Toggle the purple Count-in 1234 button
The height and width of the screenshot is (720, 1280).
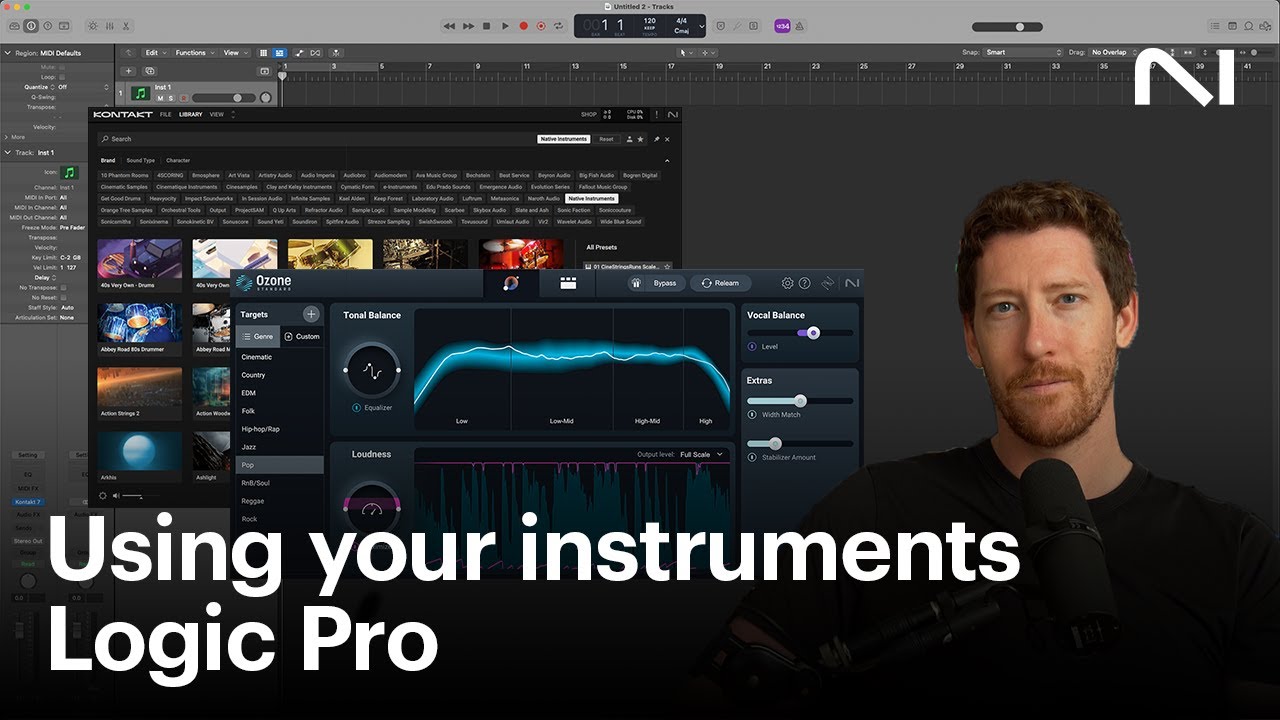pos(782,26)
